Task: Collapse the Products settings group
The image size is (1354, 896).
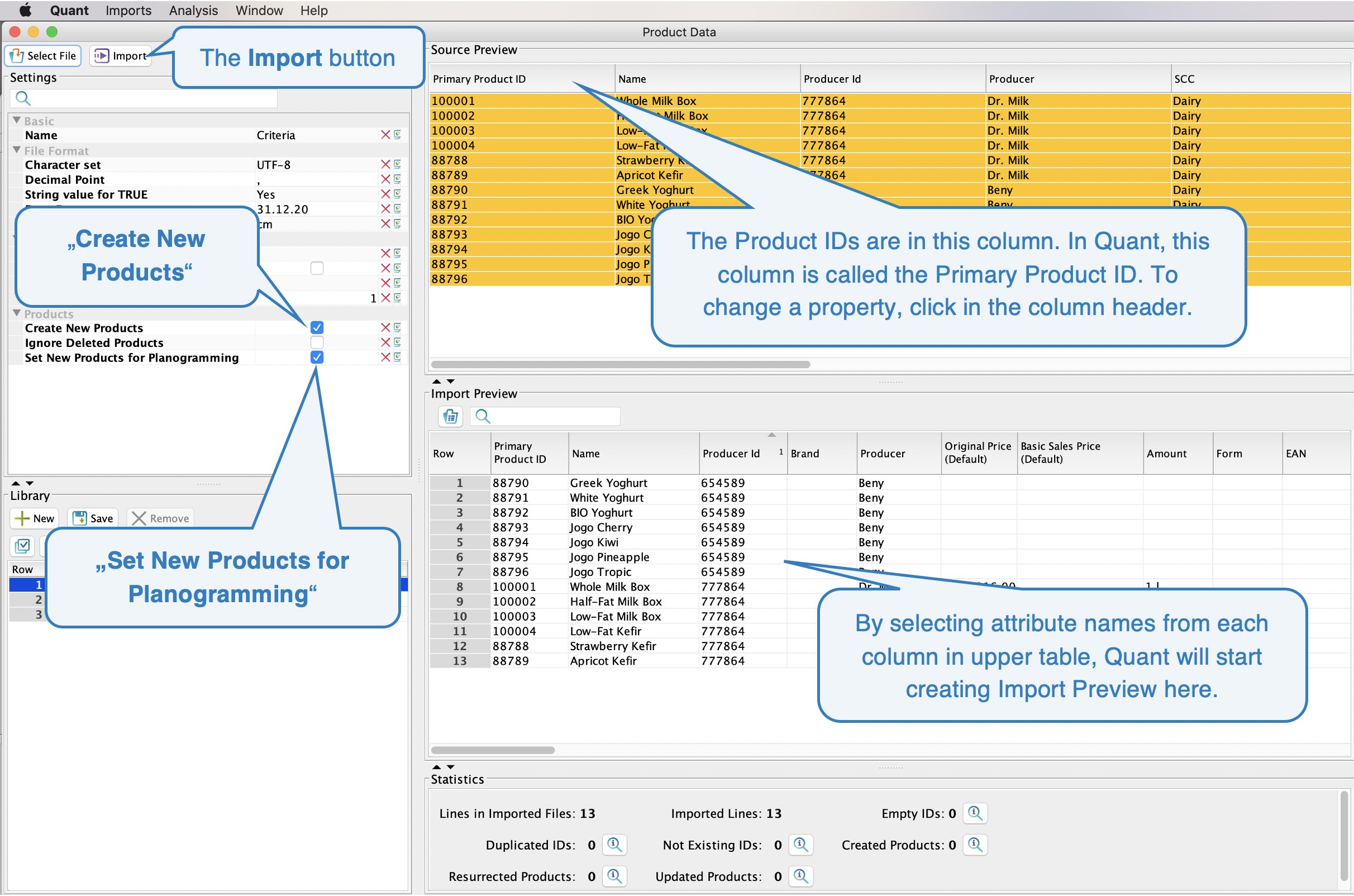Action: pyautogui.click(x=17, y=314)
